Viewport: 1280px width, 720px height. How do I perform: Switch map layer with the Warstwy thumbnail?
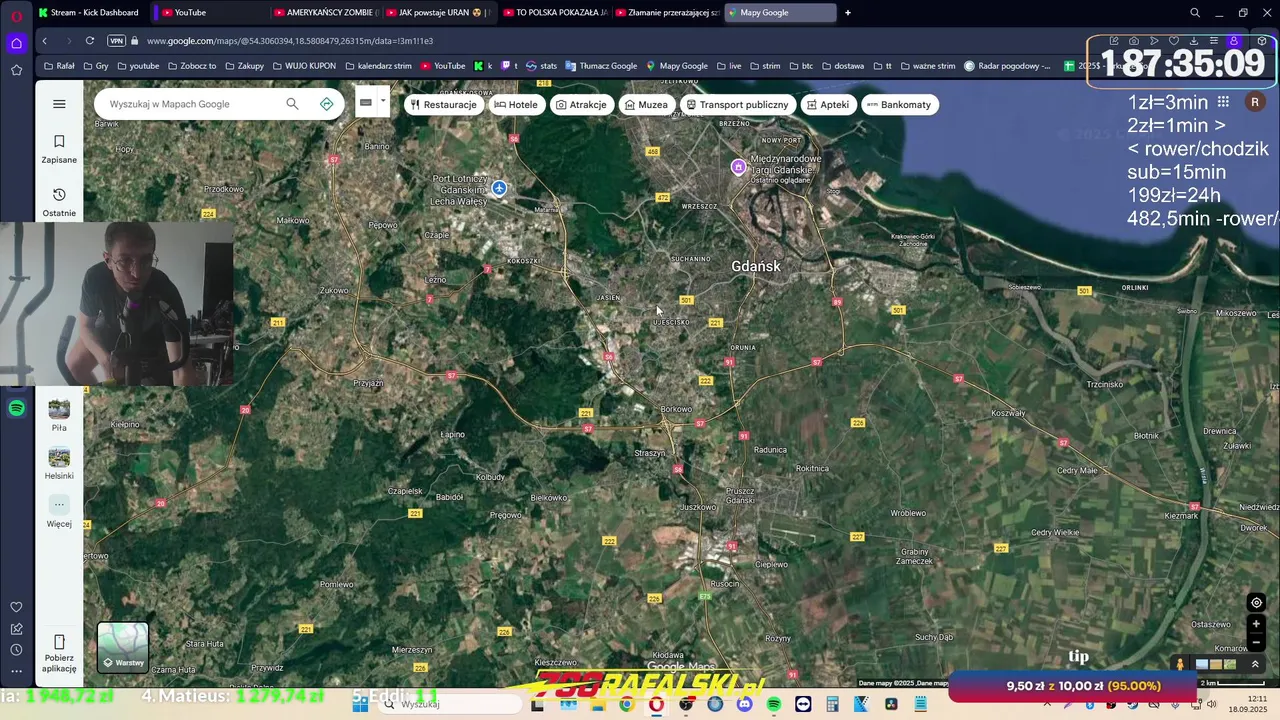[x=123, y=647]
